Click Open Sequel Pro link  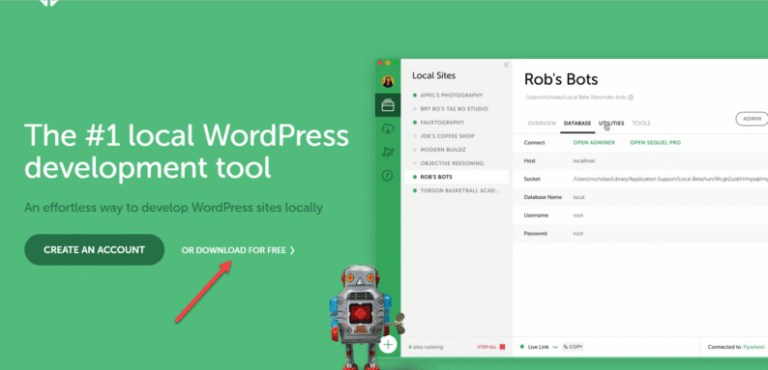[x=655, y=143]
